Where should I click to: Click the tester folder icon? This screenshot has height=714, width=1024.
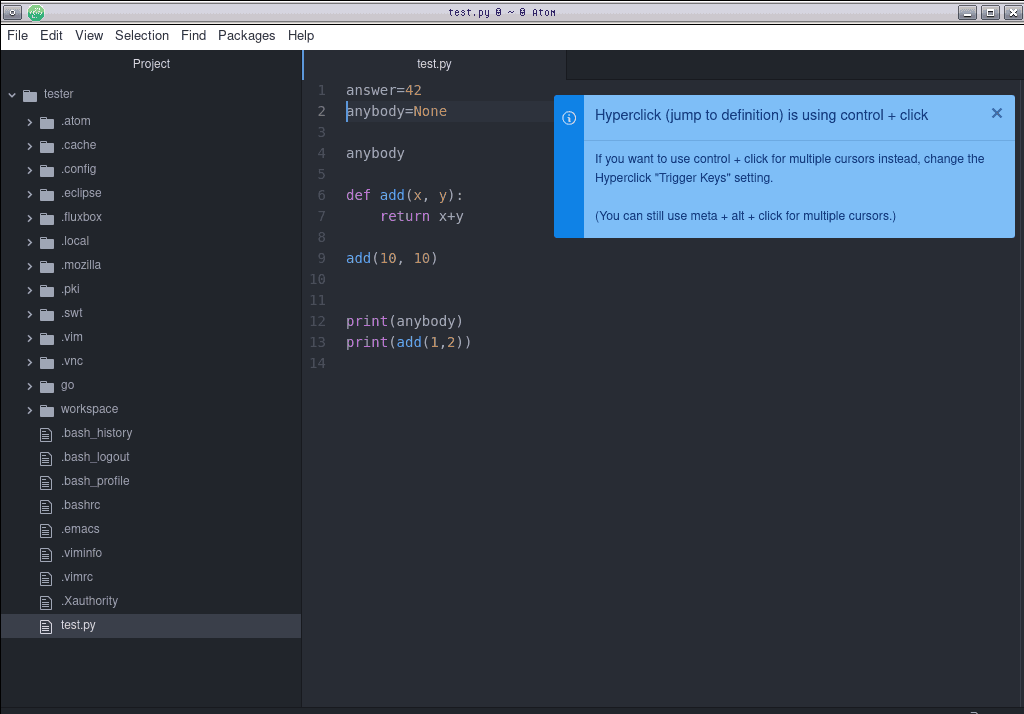point(30,95)
